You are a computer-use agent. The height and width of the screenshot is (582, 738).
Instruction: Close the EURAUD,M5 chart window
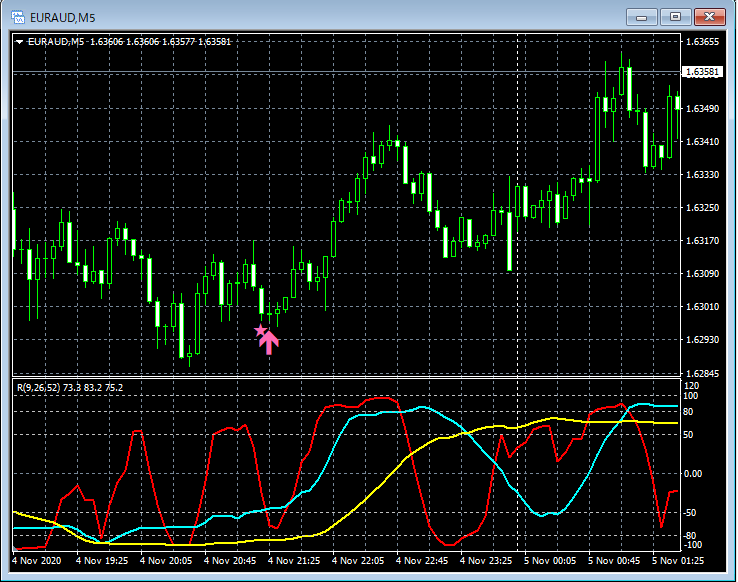[x=709, y=17]
